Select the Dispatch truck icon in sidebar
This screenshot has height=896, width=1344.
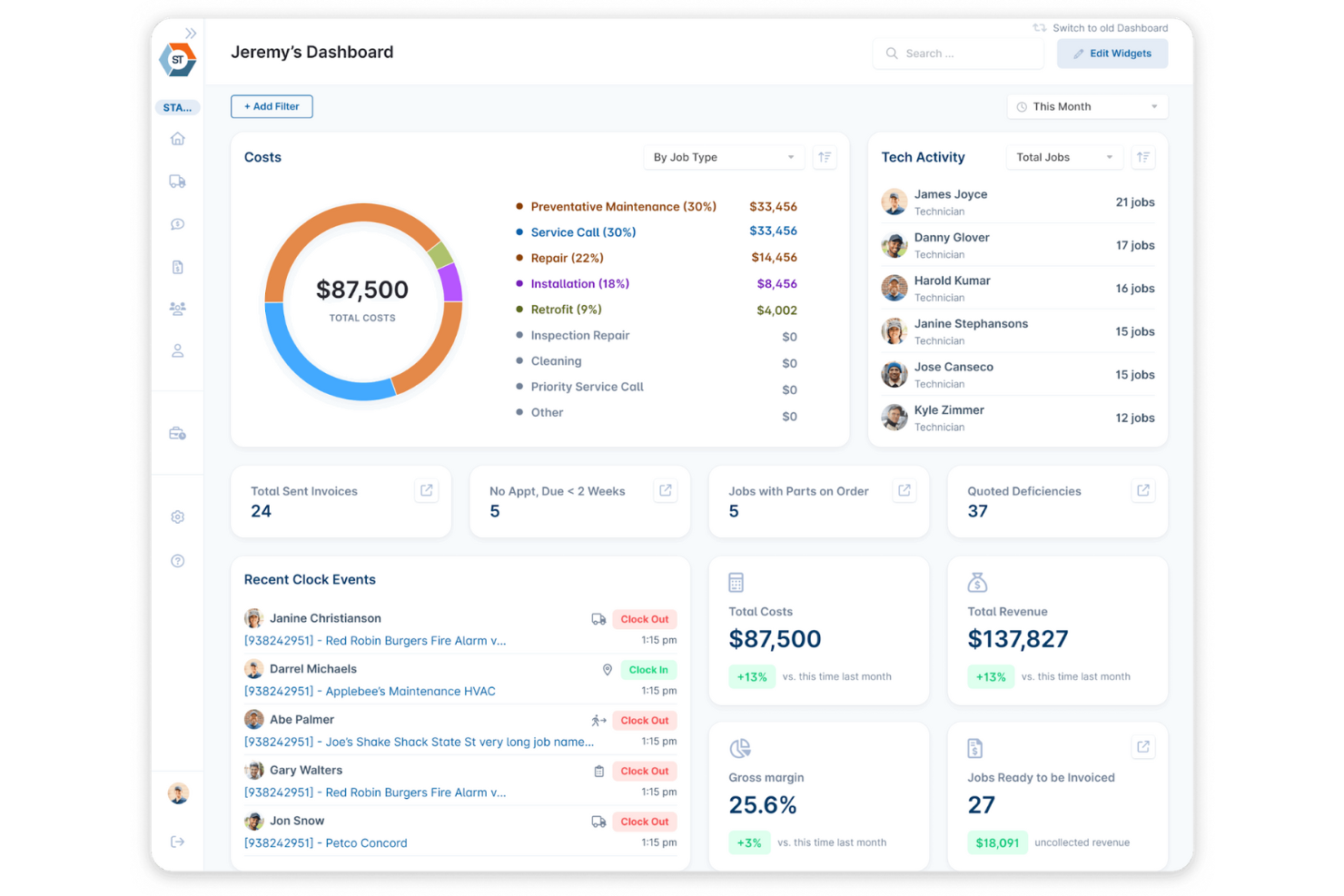[177, 181]
